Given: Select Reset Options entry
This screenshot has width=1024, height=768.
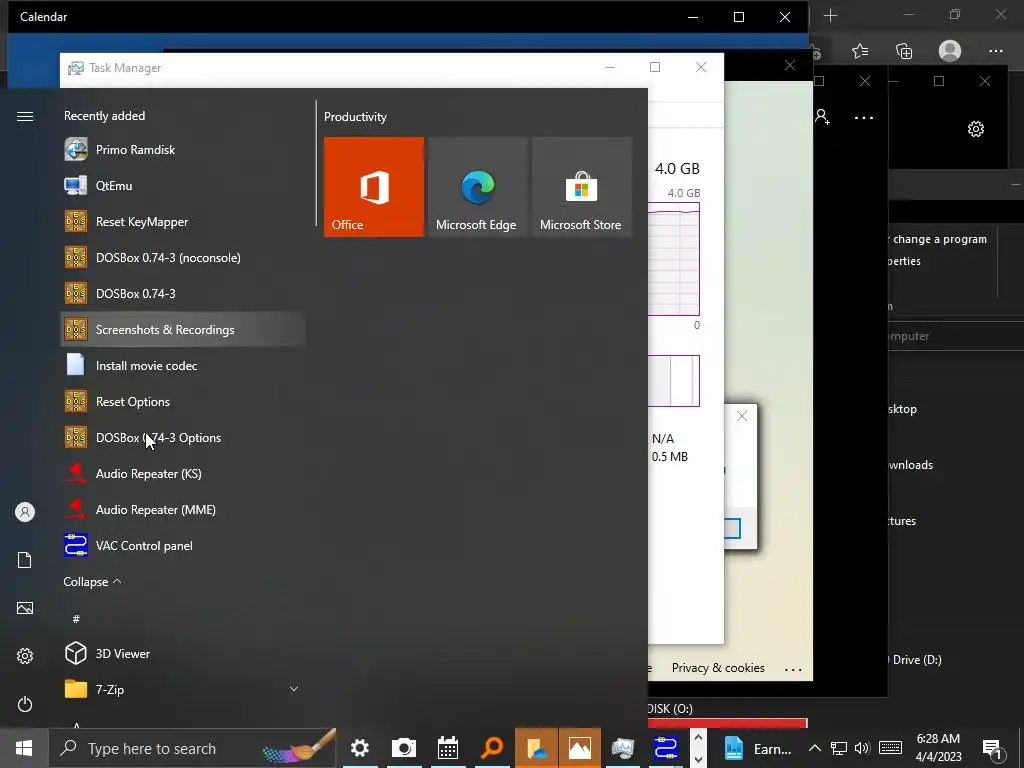Looking at the screenshot, I should coord(183,402).
